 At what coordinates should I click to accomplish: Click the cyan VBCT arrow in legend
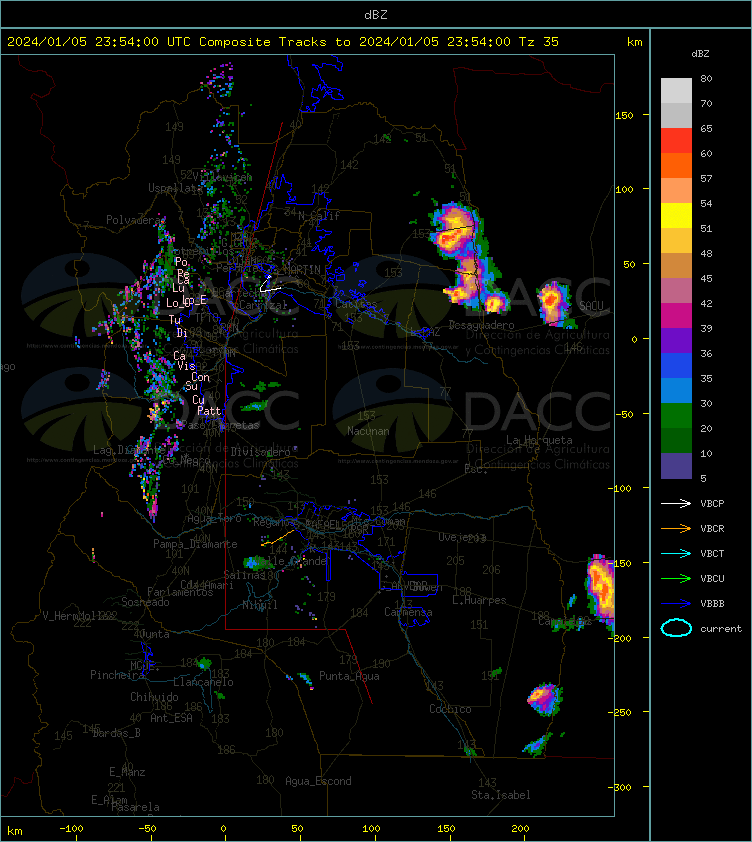[x=676, y=553]
